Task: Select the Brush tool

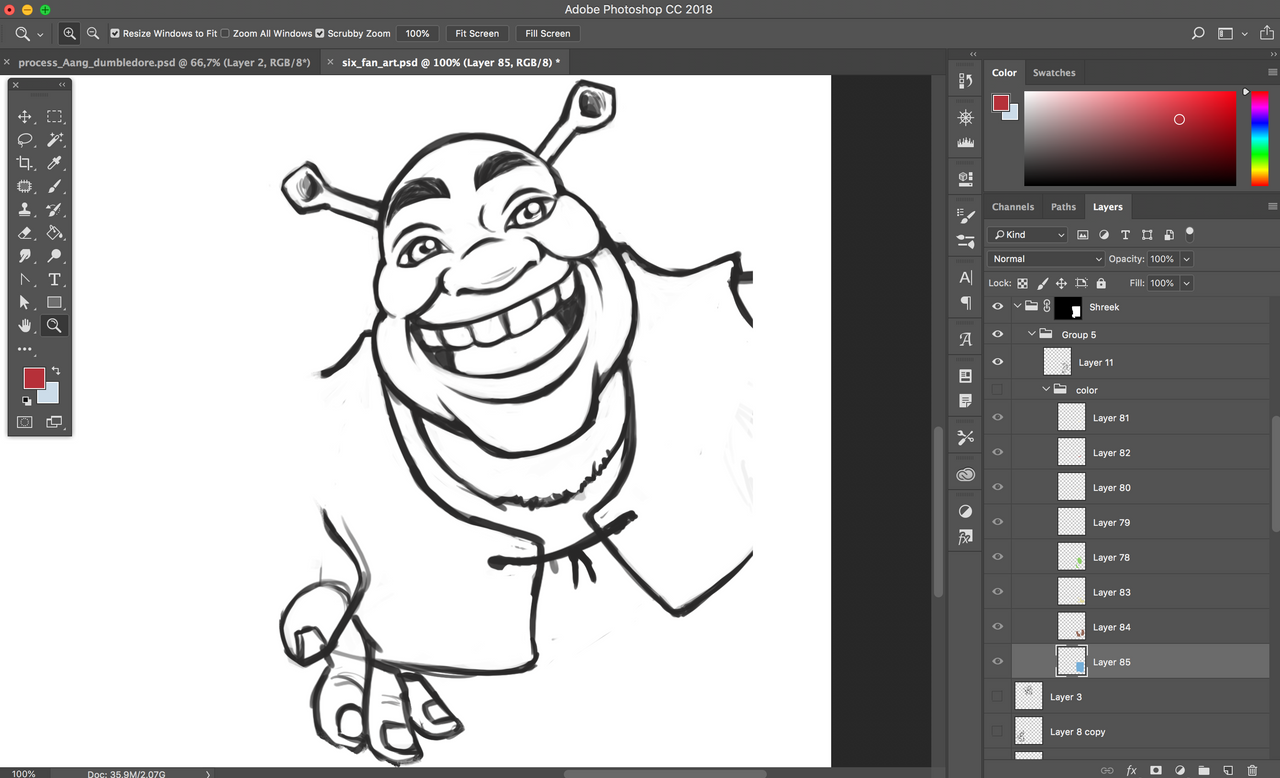Action: click(x=54, y=186)
